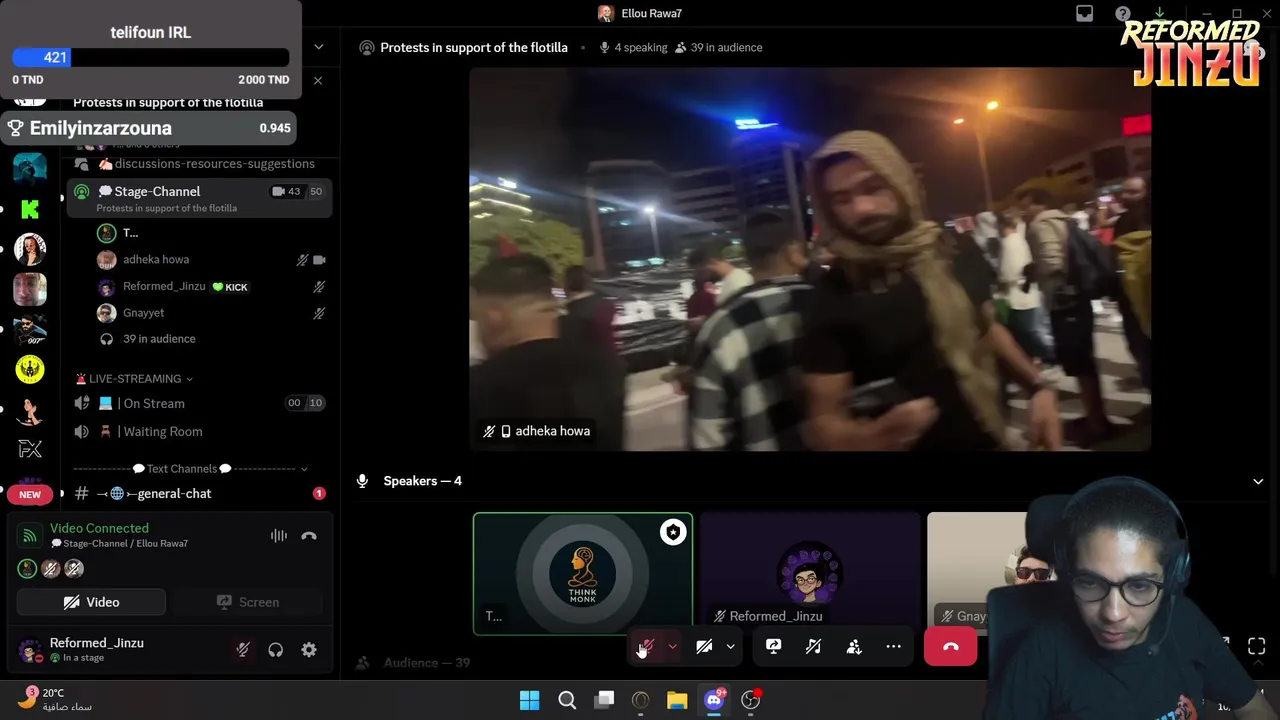Screen dimensions: 1280x720
Task: Disconnect using the red hang-up button
Action: [950, 647]
